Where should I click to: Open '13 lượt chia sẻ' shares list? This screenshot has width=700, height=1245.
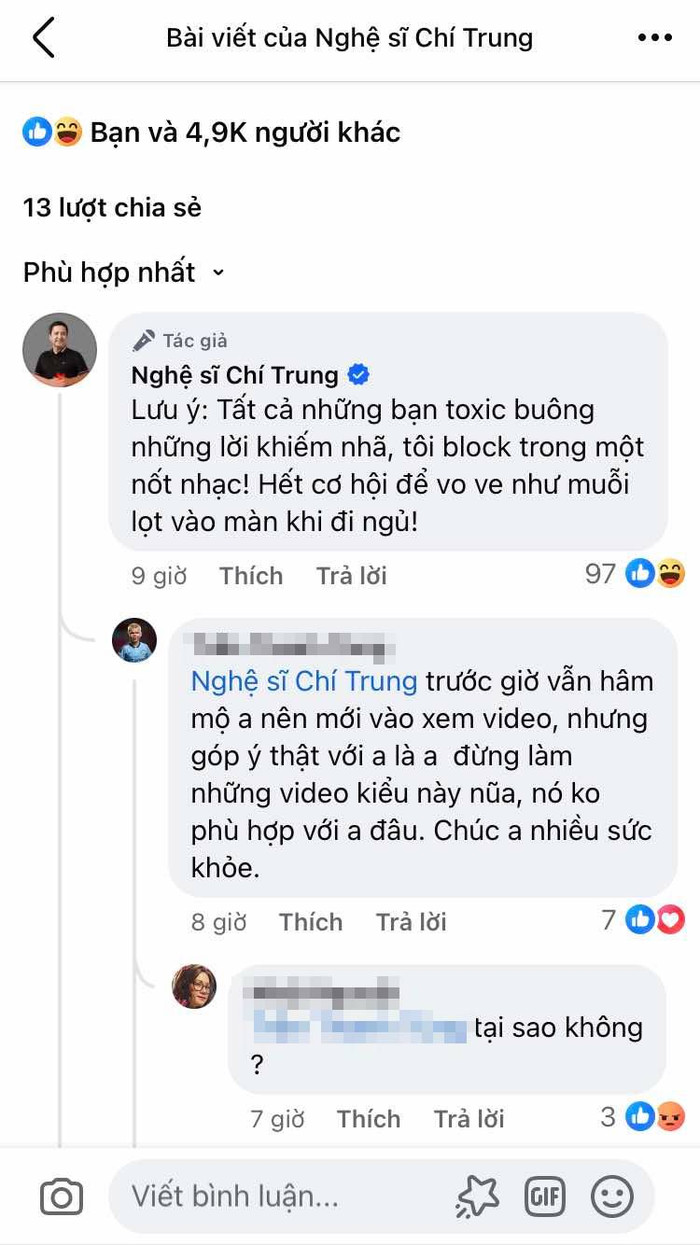tap(113, 207)
